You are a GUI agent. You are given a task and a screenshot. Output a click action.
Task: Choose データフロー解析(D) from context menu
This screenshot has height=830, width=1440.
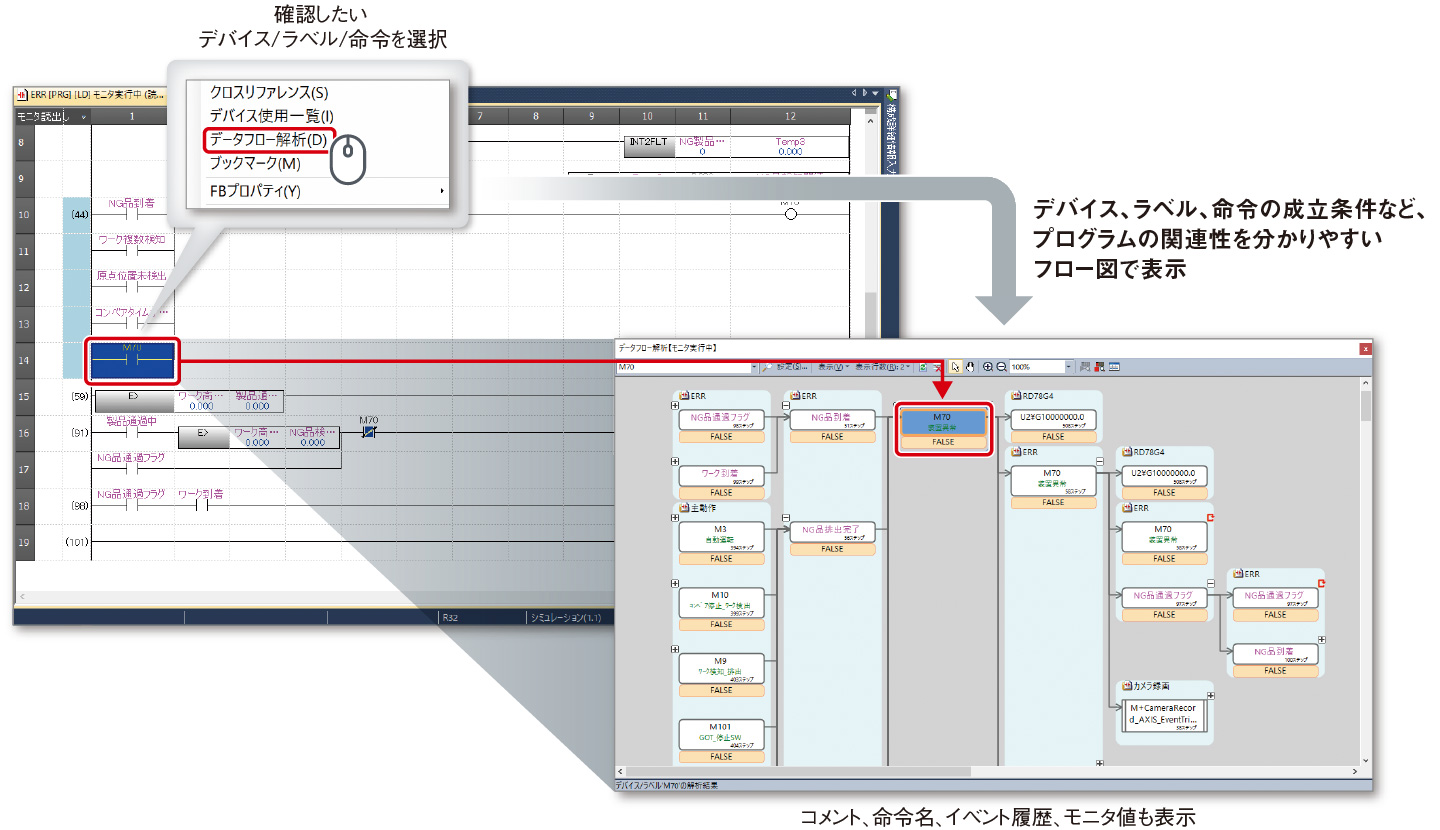click(x=267, y=140)
